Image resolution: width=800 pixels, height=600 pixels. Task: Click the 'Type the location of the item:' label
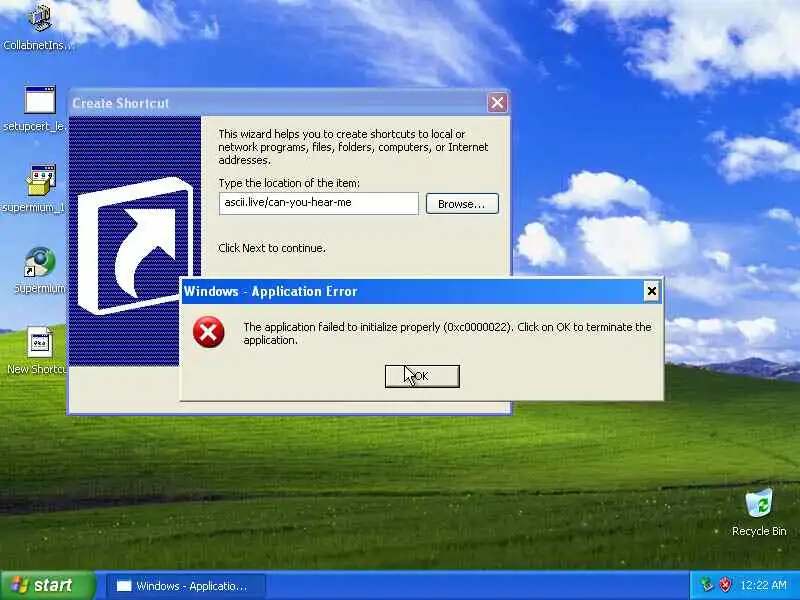pos(289,183)
